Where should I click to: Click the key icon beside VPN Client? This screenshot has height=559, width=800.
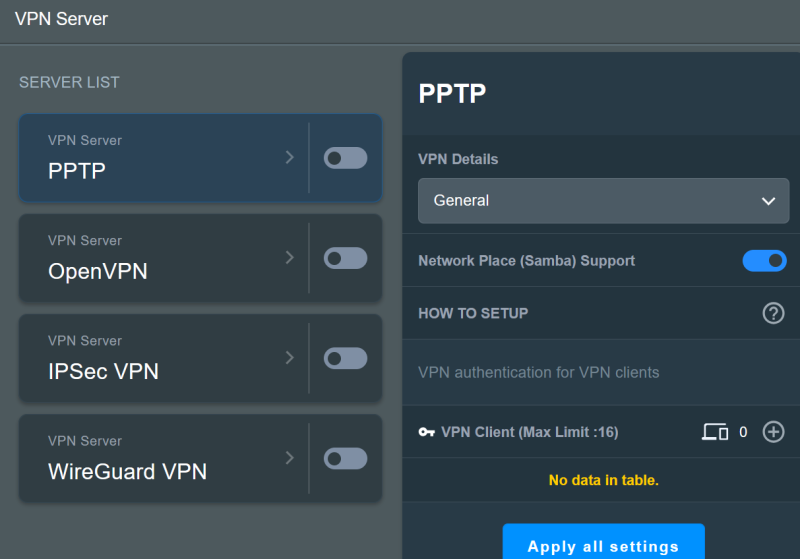coord(426,433)
